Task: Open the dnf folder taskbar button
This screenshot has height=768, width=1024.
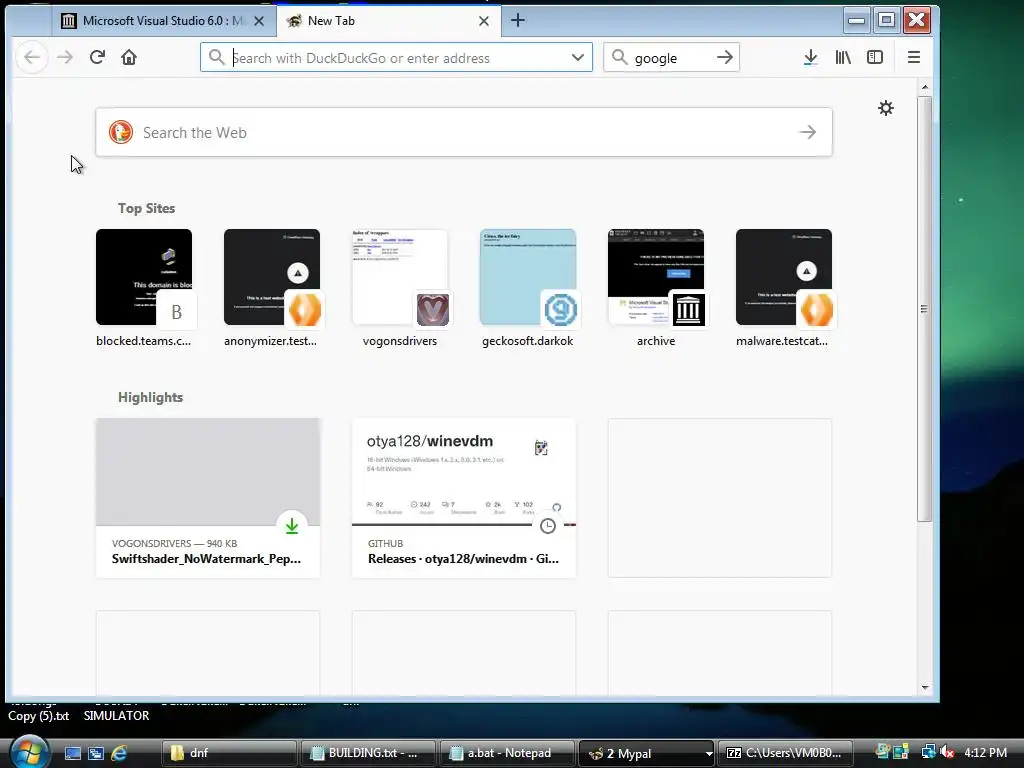Action: [x=229, y=753]
